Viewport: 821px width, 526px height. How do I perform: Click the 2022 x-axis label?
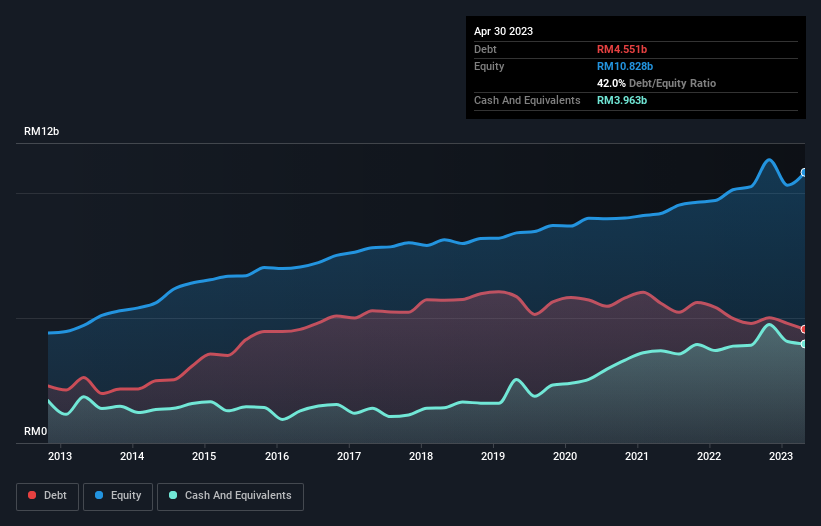click(709, 456)
